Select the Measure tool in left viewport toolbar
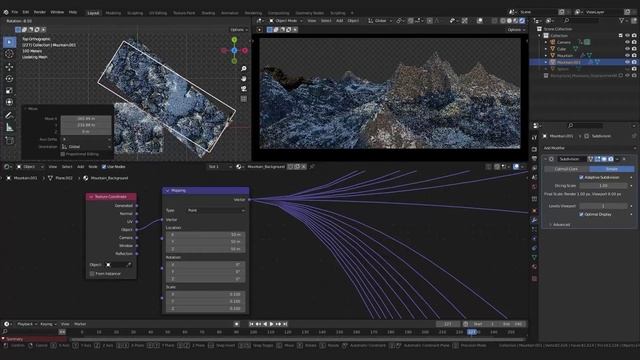Image resolution: width=640 pixels, height=360 pixels. pyautogui.click(x=9, y=128)
